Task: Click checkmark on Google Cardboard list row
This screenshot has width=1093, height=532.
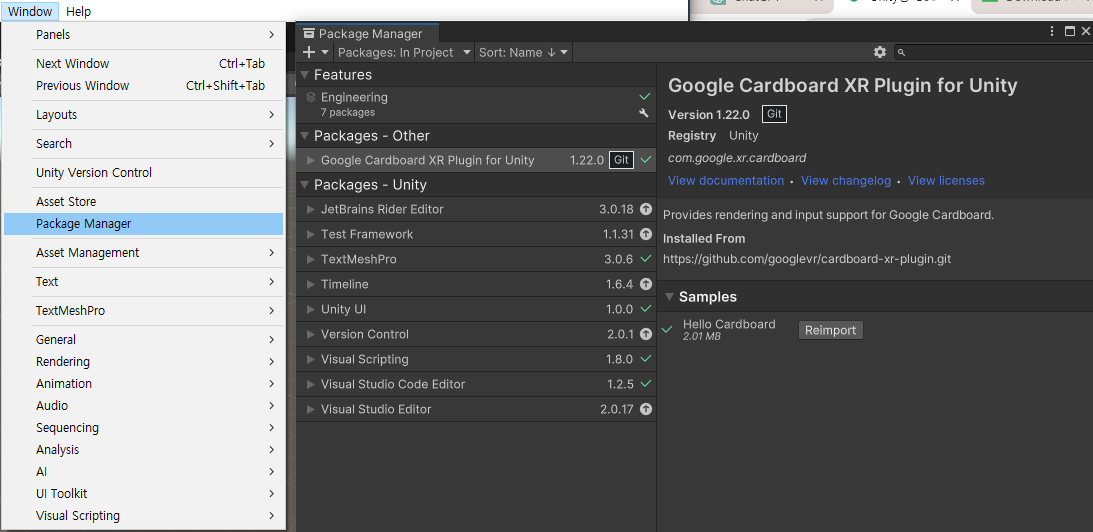Action: pyautogui.click(x=645, y=160)
